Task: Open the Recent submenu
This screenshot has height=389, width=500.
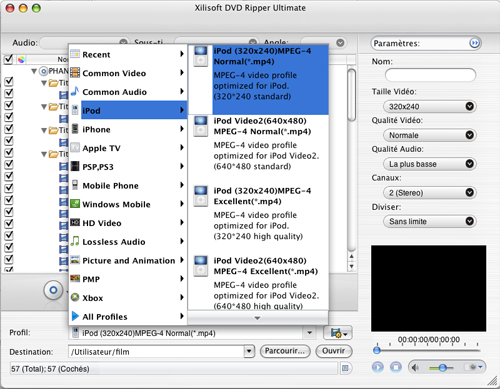Action: pyautogui.click(x=128, y=54)
